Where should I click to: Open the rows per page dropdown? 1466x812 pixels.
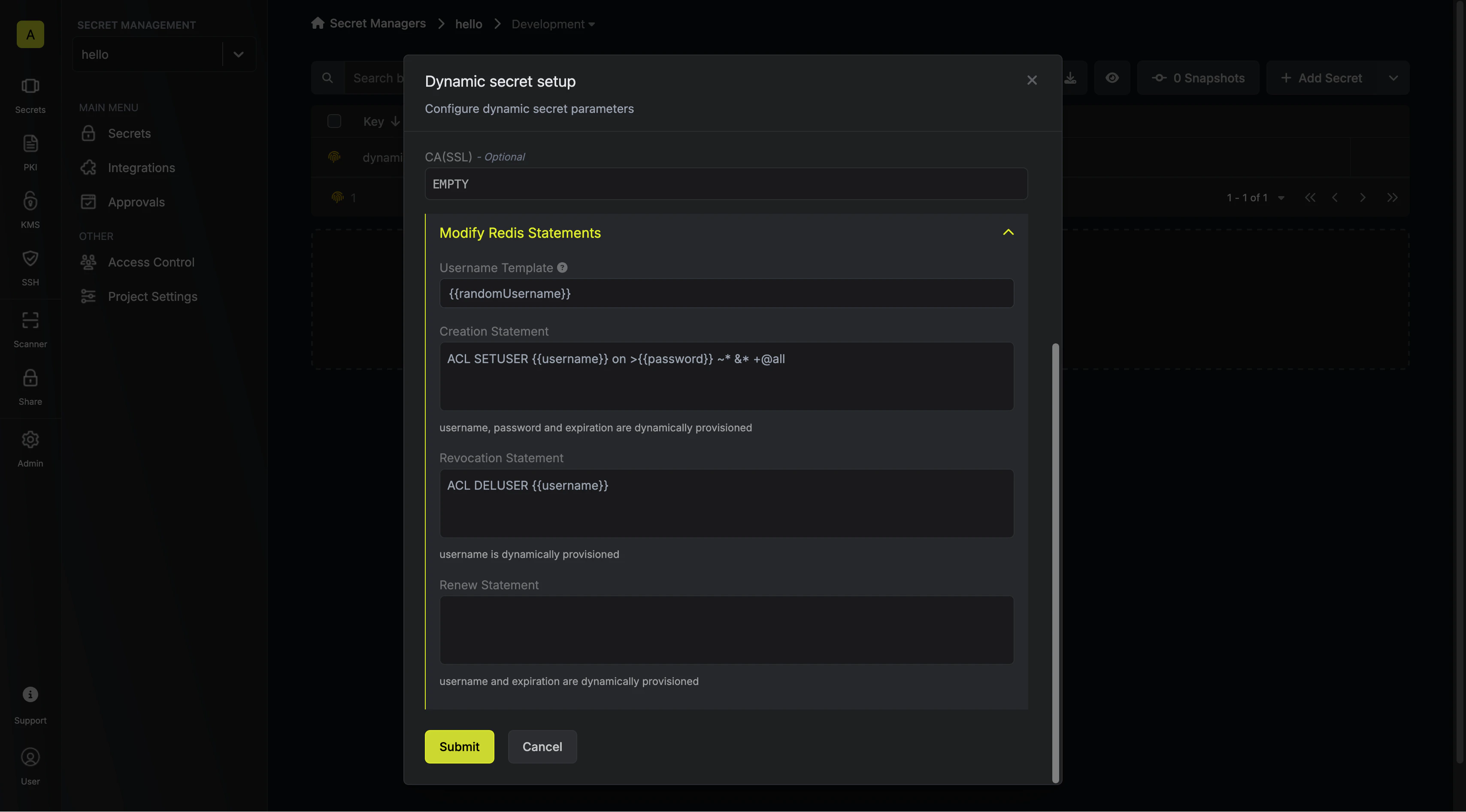[1281, 198]
